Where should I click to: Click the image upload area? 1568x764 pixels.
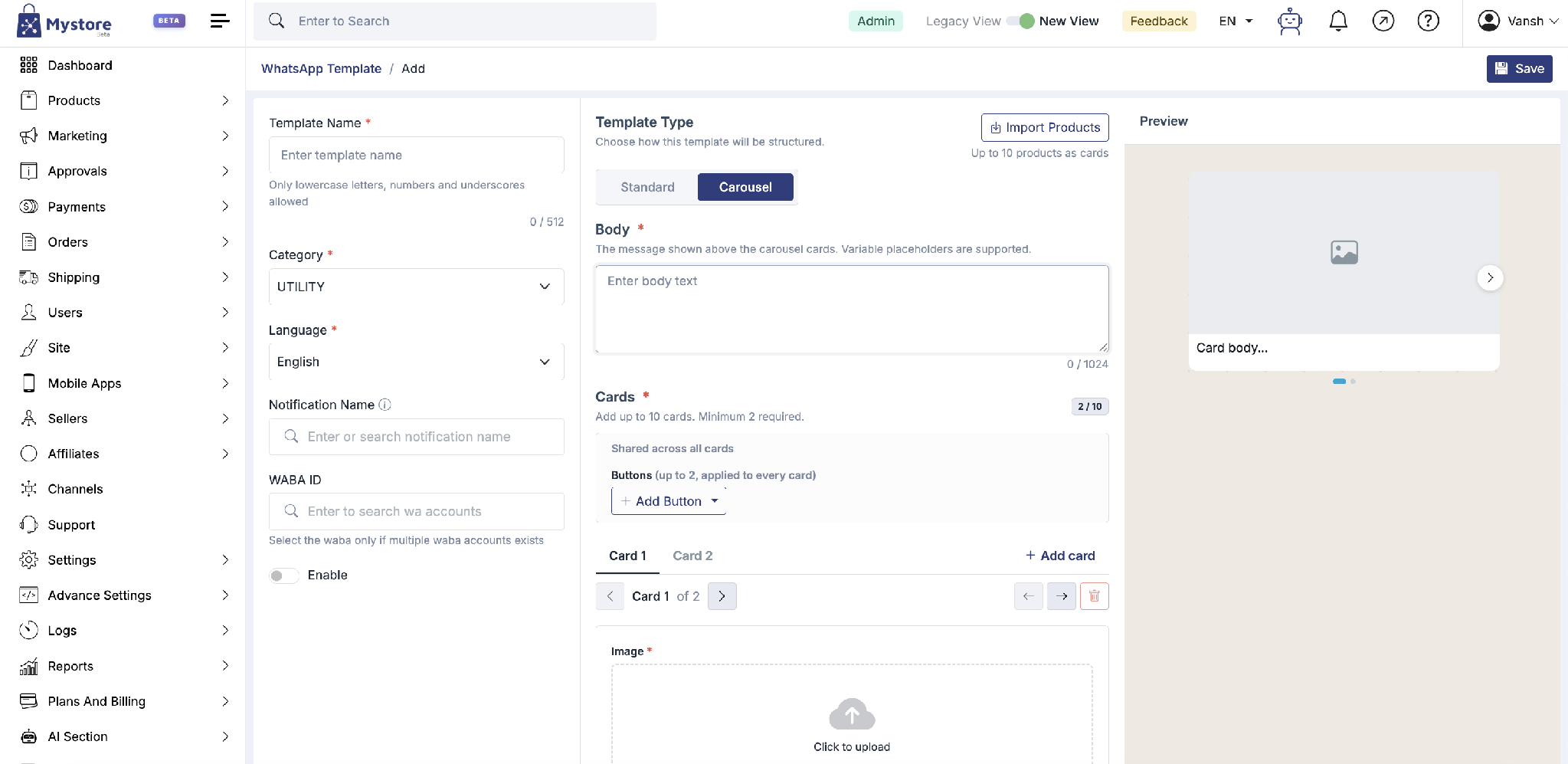point(852,714)
